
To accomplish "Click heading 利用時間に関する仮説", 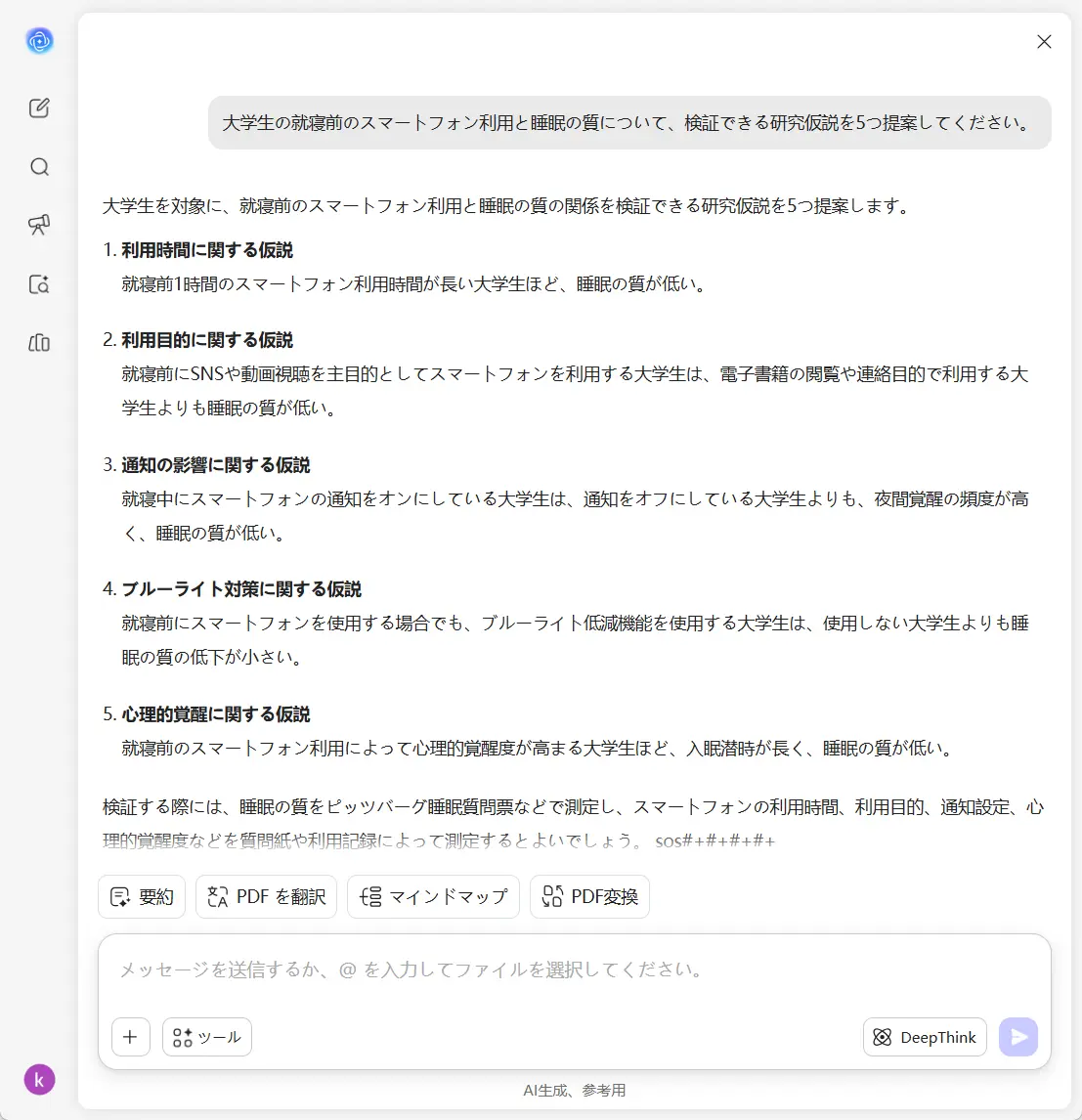I will click(207, 250).
